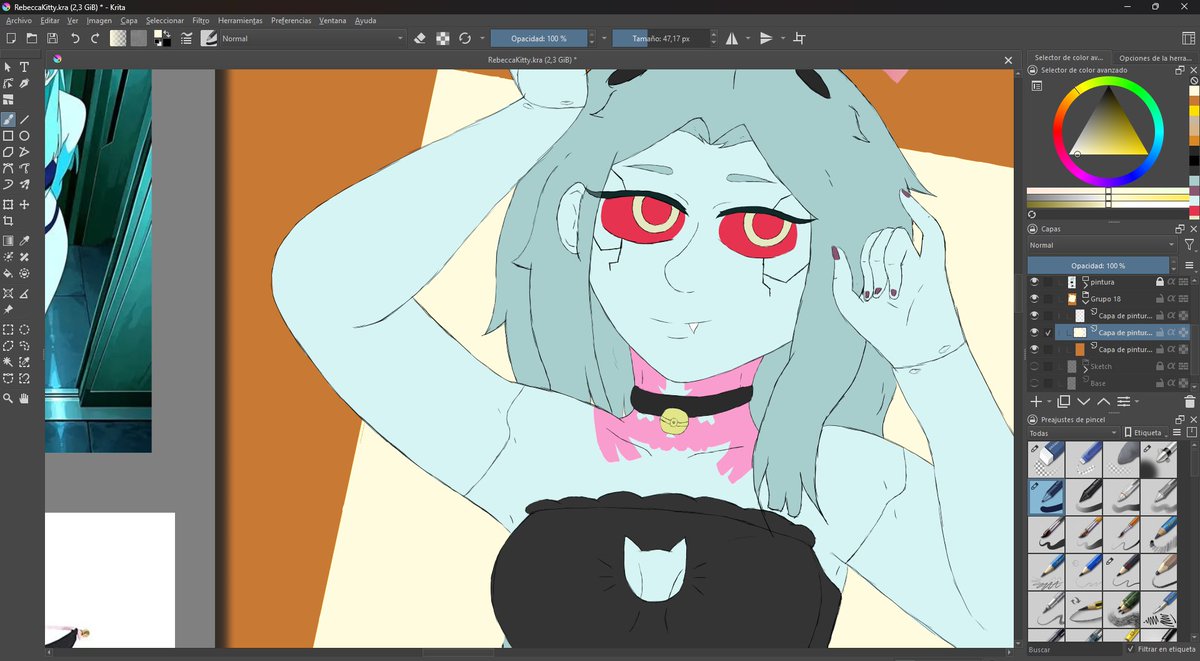Open the Todas brush tag dropdown

(1072, 433)
